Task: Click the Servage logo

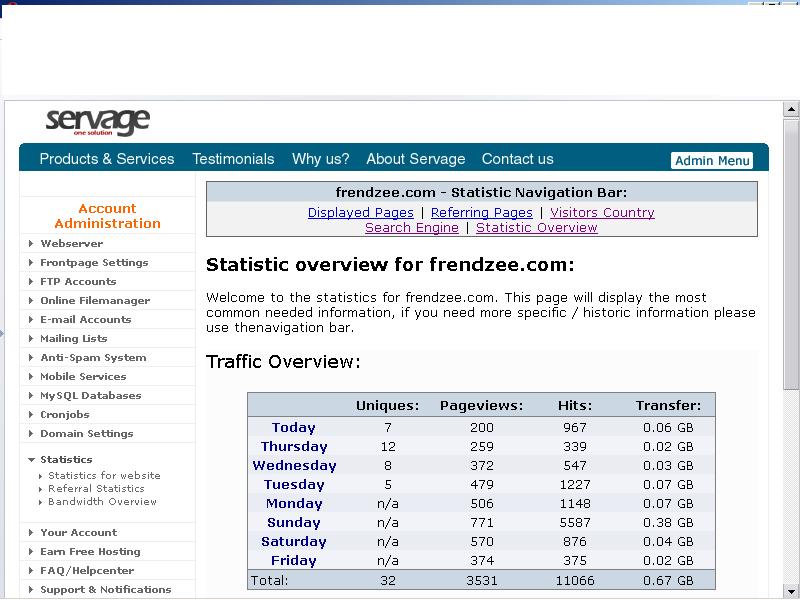Action: click(97, 122)
